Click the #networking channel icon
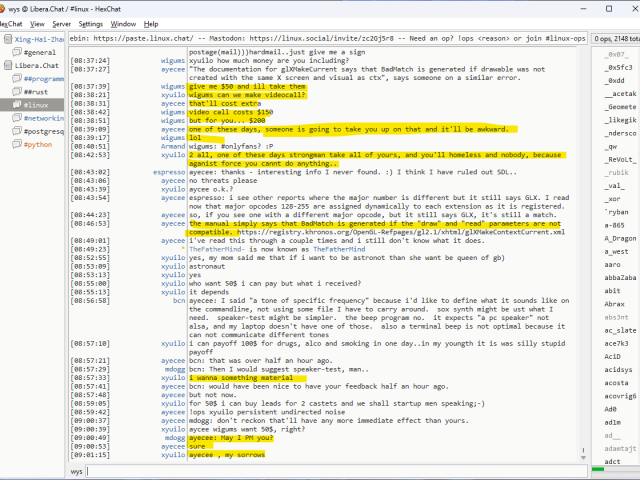This screenshot has height=480, width=640. pos(16,118)
